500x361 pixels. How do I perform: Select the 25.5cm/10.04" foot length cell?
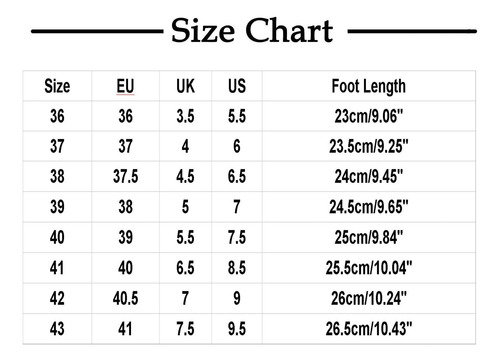click(369, 268)
